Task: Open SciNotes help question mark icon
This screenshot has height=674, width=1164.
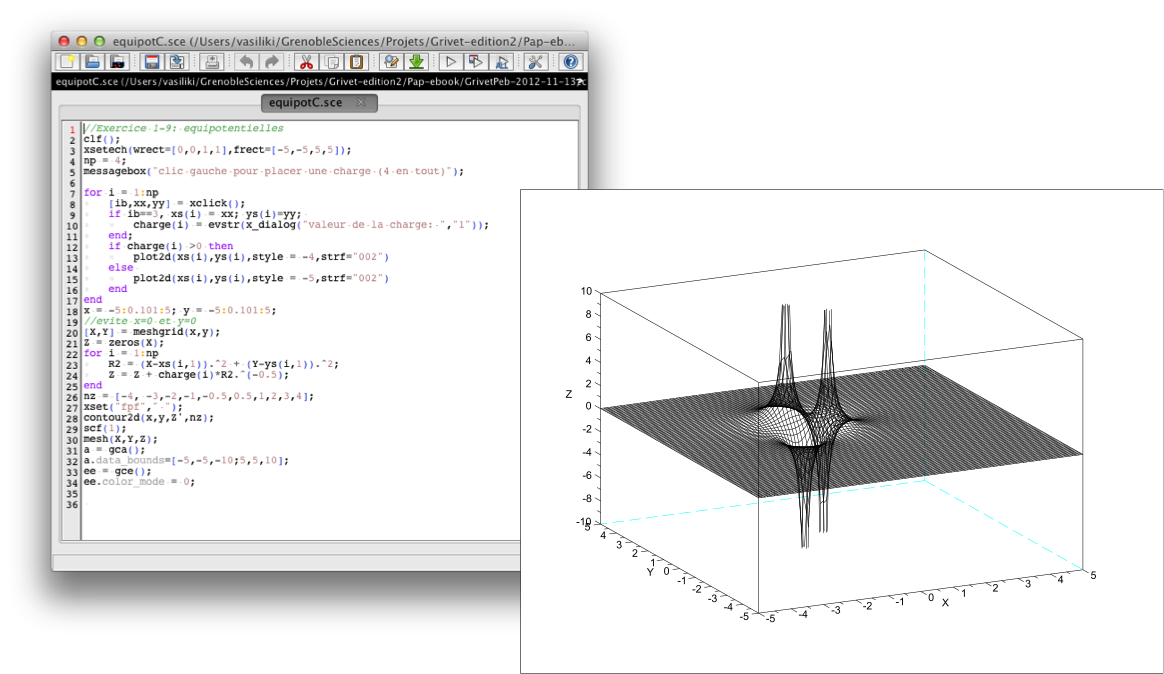Action: tap(570, 62)
